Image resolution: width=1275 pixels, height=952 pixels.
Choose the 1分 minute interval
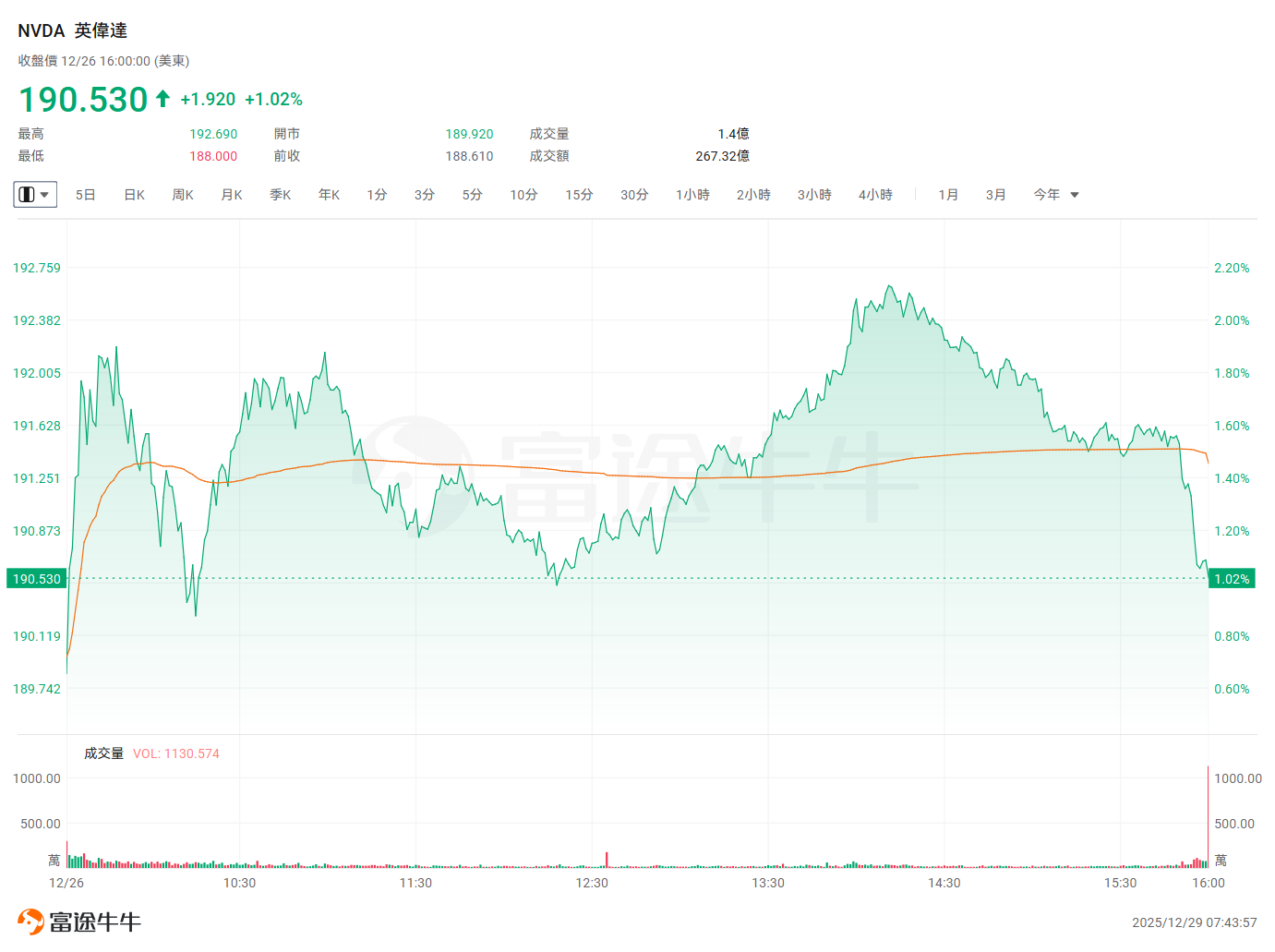[377, 195]
